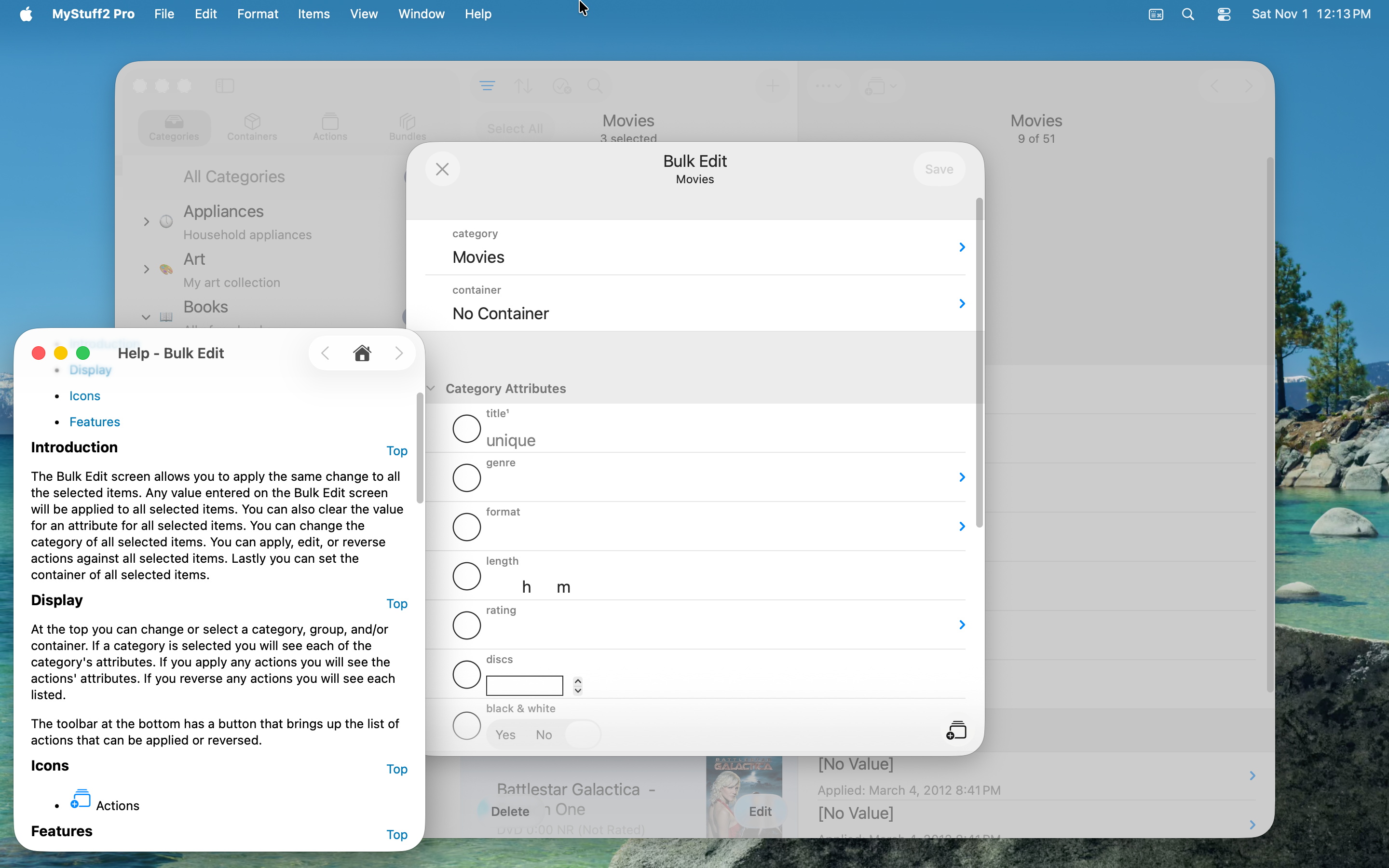
Task: Toggle the genre attribute circle
Action: [466, 477]
